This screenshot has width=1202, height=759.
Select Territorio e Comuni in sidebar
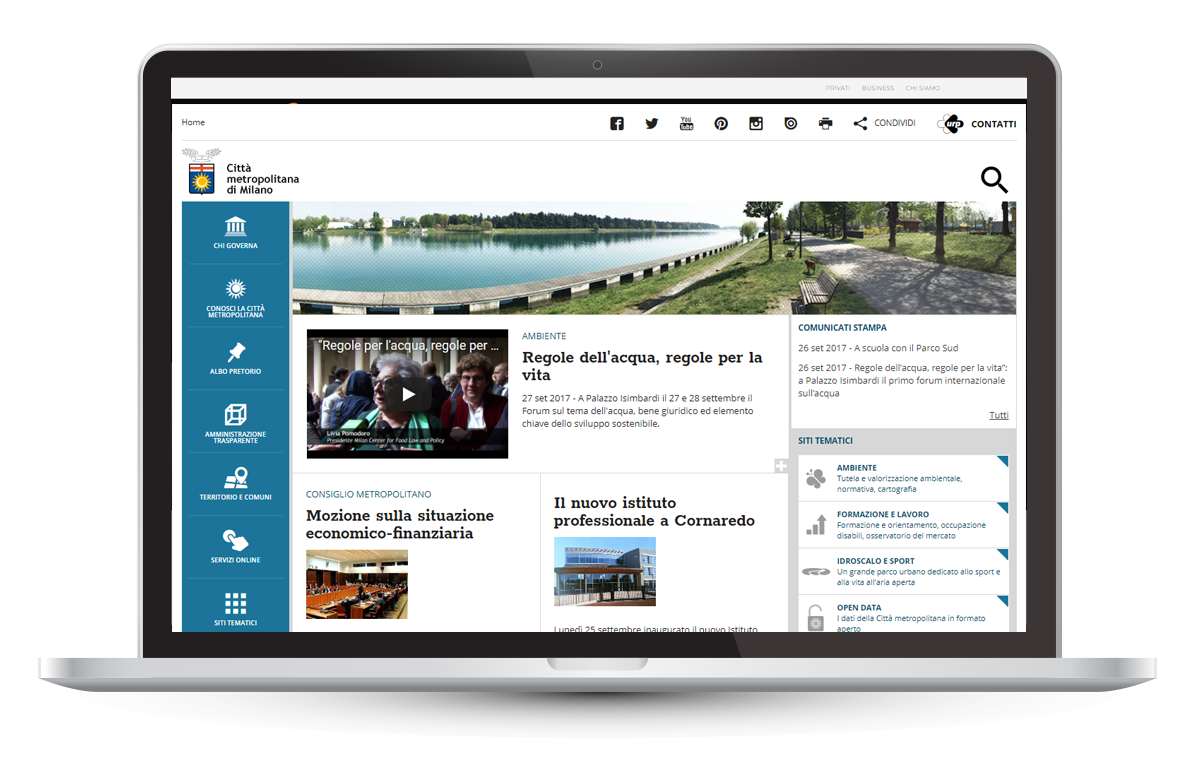[x=235, y=484]
